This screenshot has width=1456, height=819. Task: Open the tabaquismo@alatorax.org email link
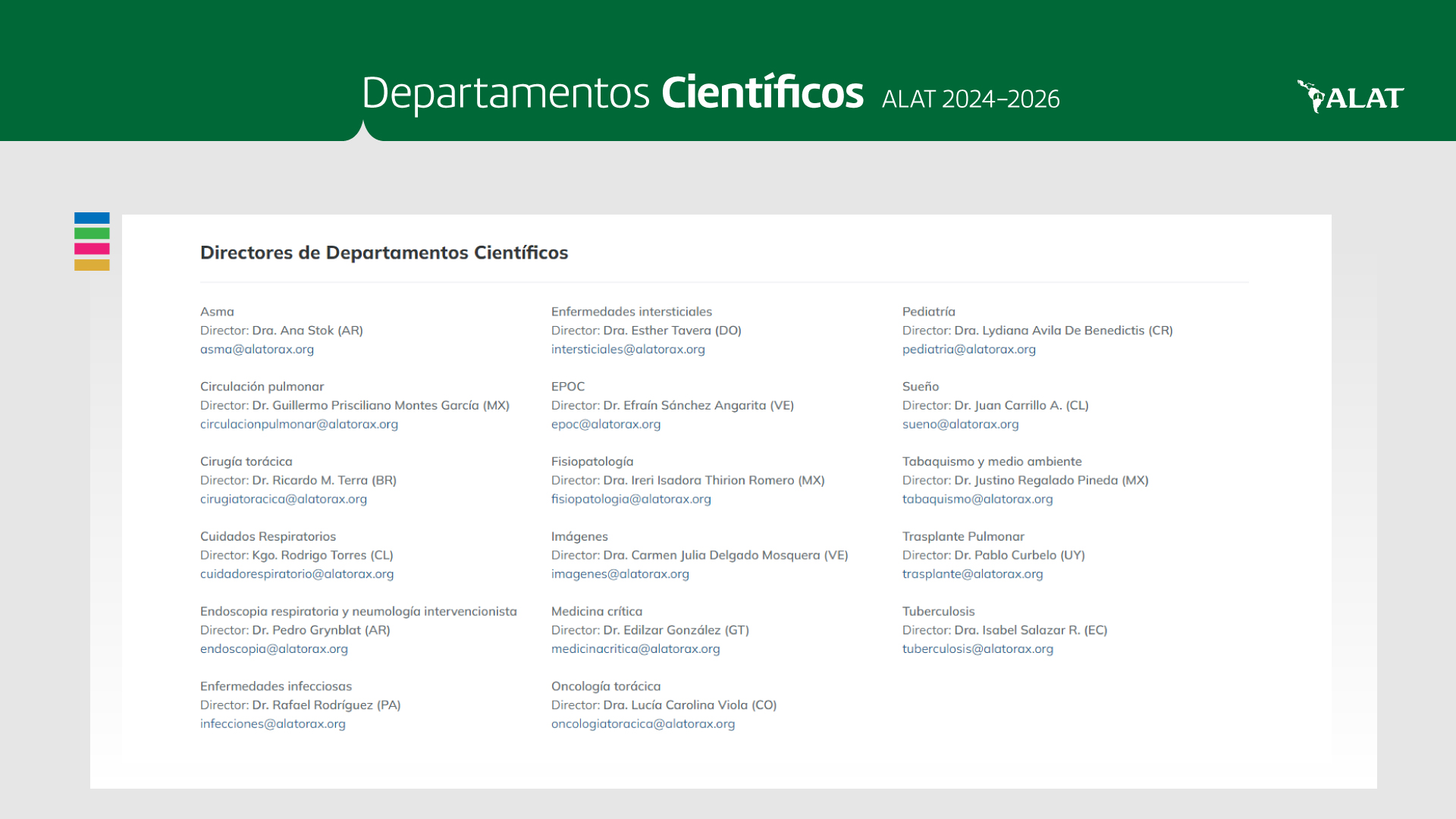pos(977,500)
